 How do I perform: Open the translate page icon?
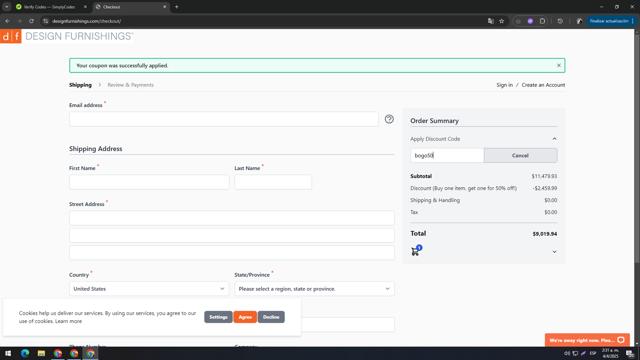490,21
